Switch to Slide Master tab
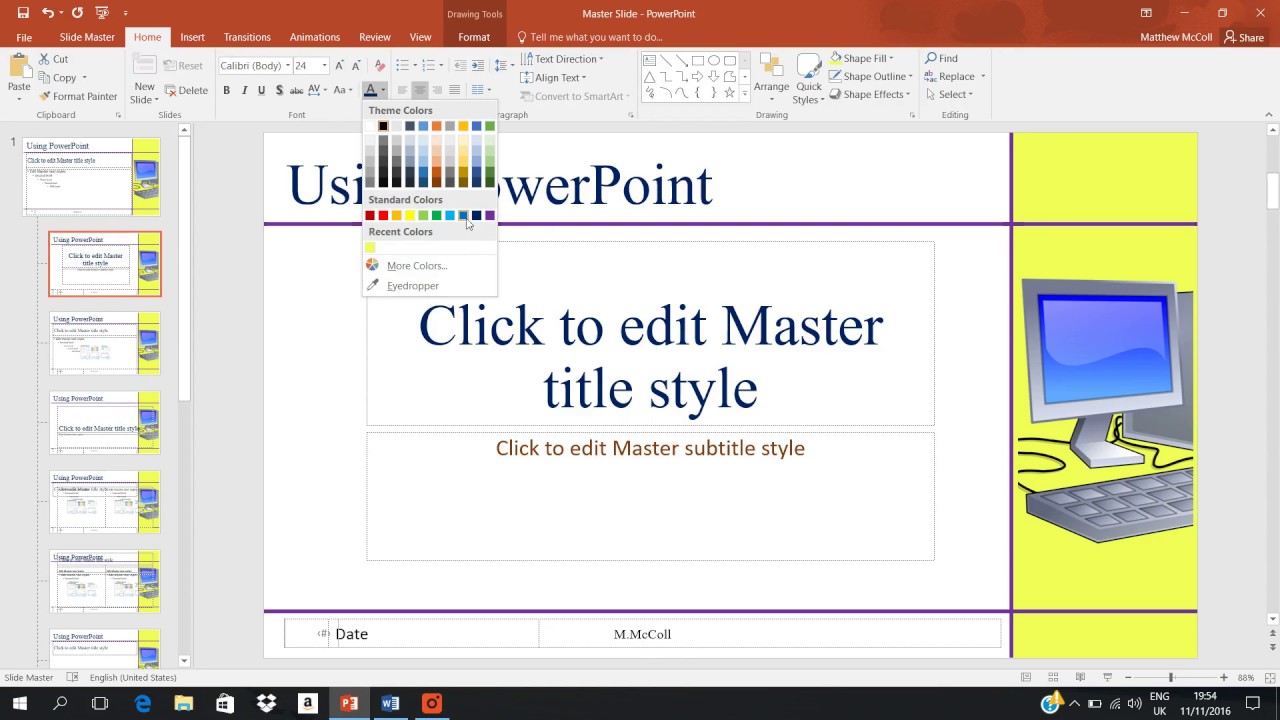 point(87,37)
